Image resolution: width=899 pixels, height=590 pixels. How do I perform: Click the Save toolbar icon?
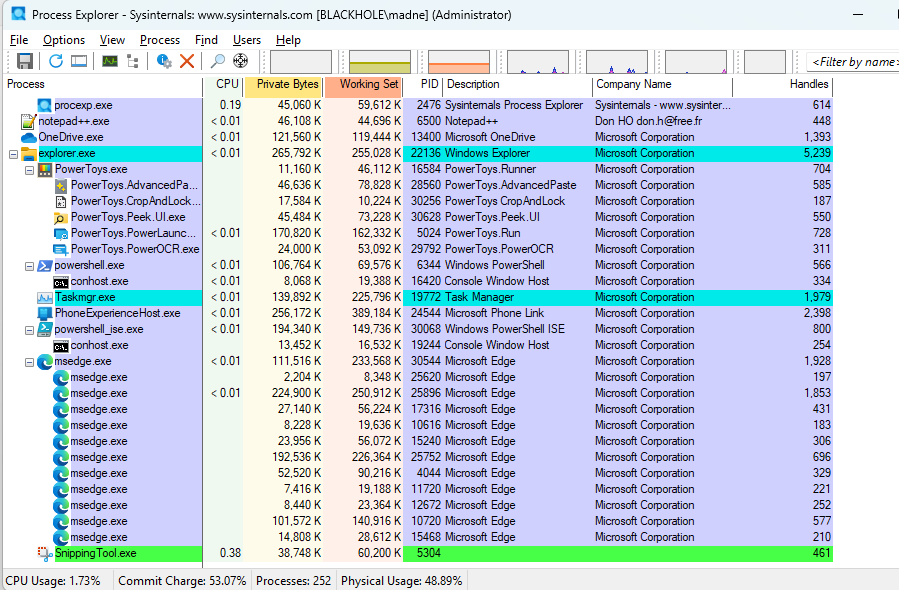point(25,61)
